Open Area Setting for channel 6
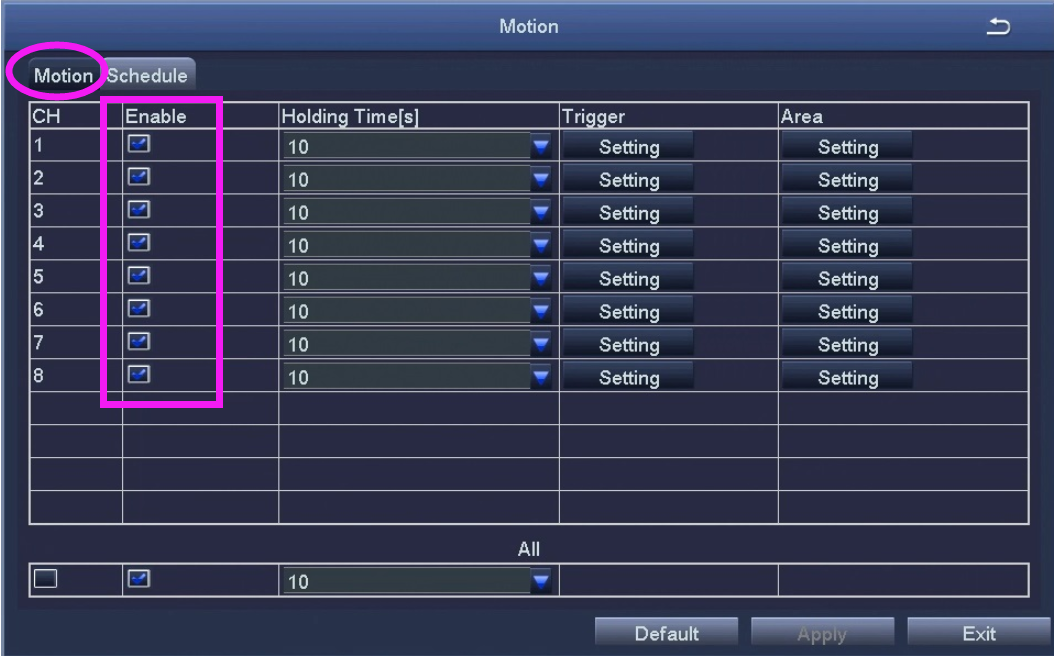Image resolution: width=1056 pixels, height=656 pixels. [x=847, y=310]
